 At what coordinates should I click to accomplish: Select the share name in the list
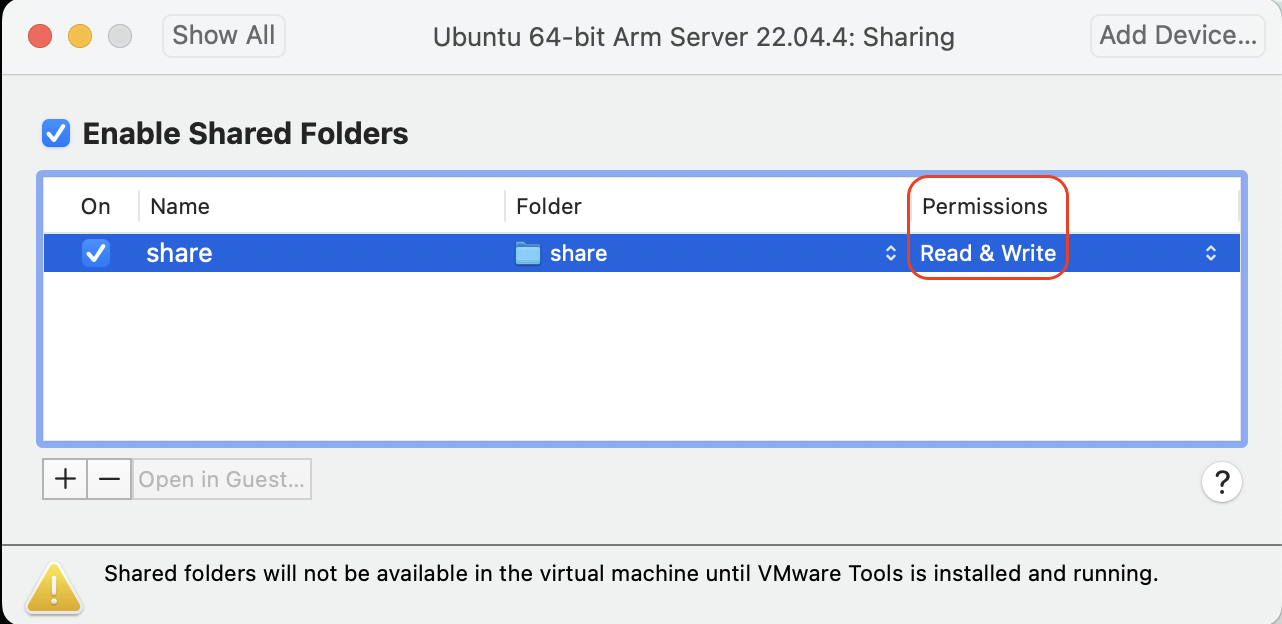[179, 253]
